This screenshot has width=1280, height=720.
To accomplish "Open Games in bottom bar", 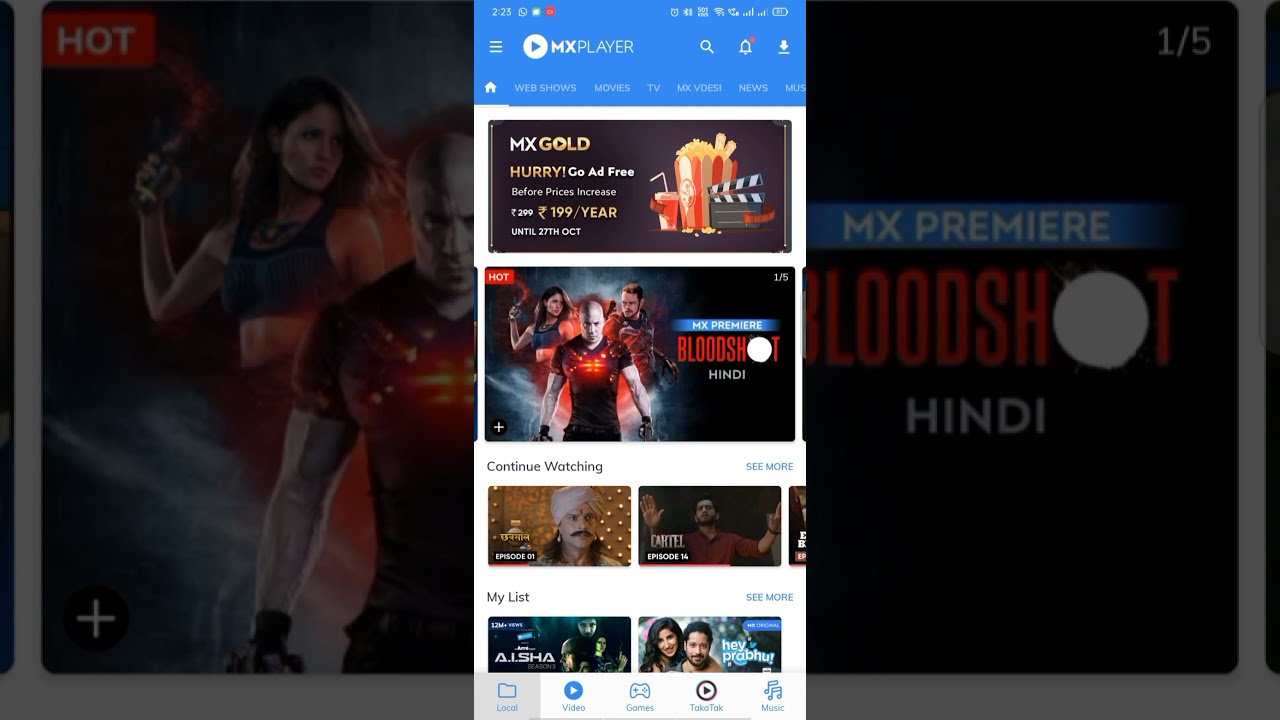I will (640, 696).
